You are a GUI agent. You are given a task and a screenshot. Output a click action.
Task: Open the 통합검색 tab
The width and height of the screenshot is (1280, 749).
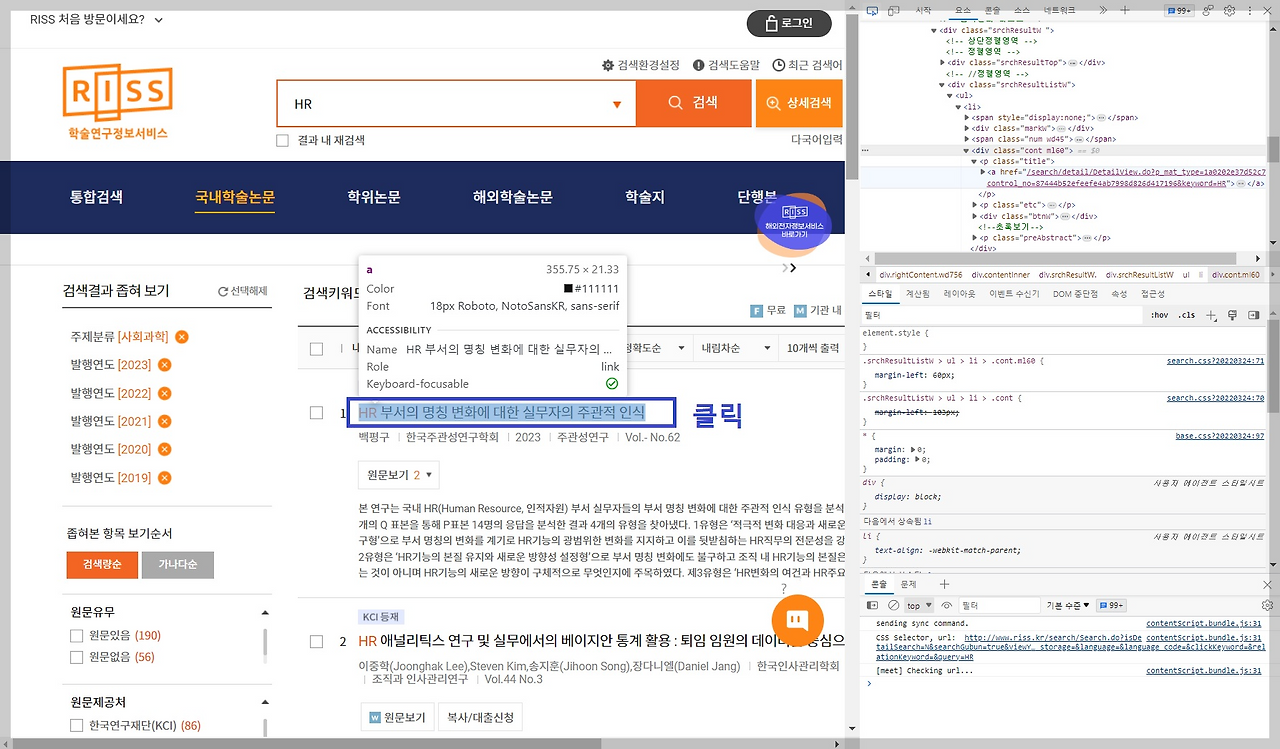click(96, 197)
